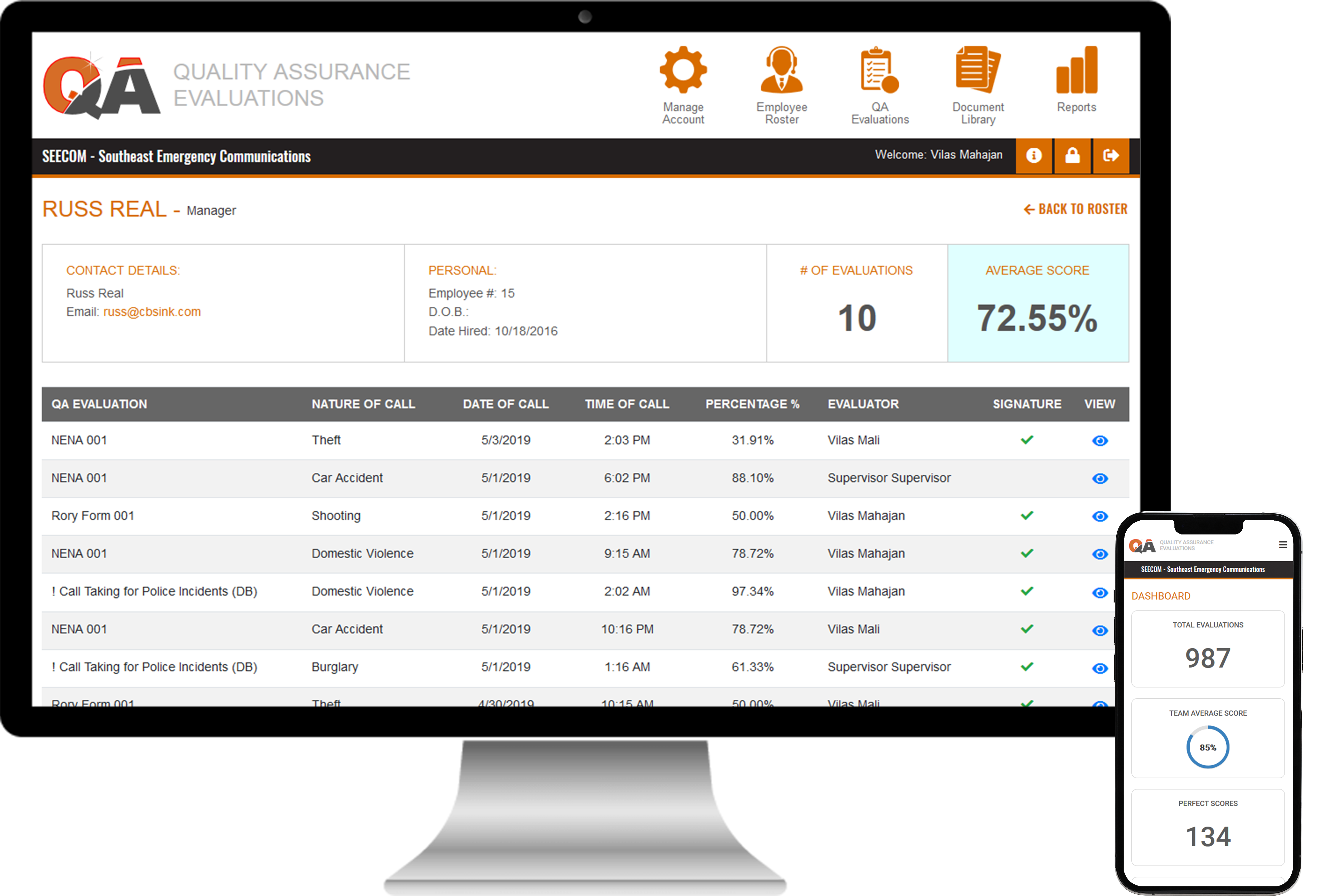1344x896 pixels.
Task: Click signature checkmark for Shooting row
Action: [1027, 515]
